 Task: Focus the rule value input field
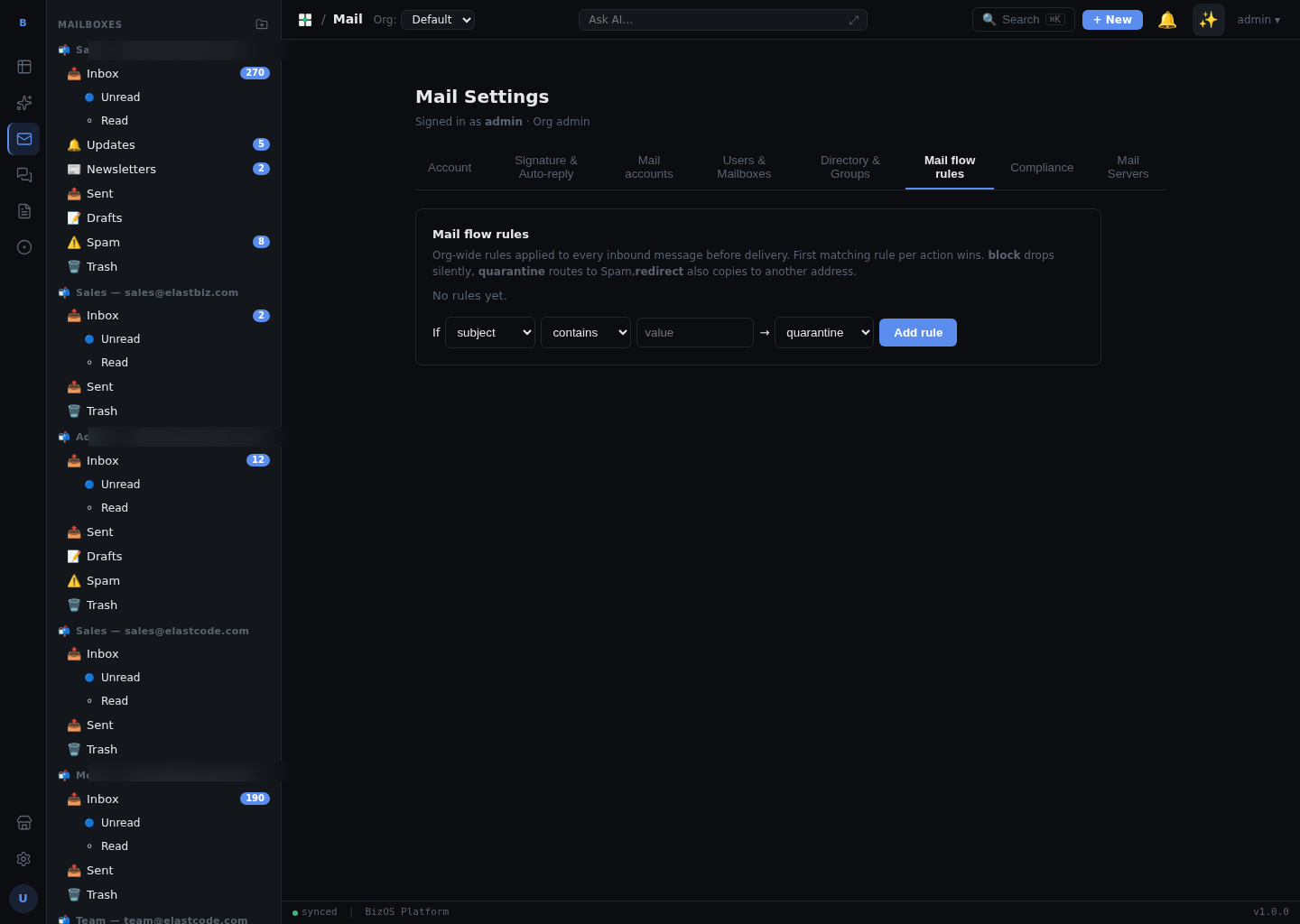tap(695, 333)
